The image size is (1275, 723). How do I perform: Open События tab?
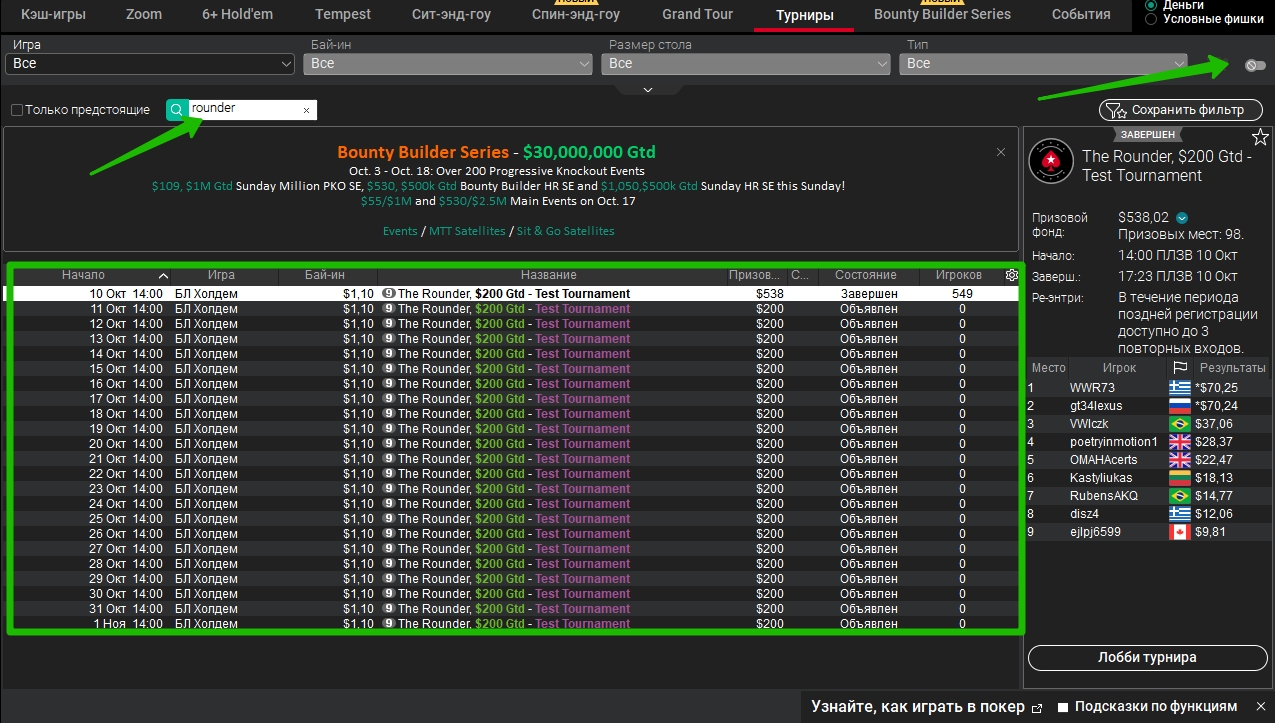point(1081,14)
